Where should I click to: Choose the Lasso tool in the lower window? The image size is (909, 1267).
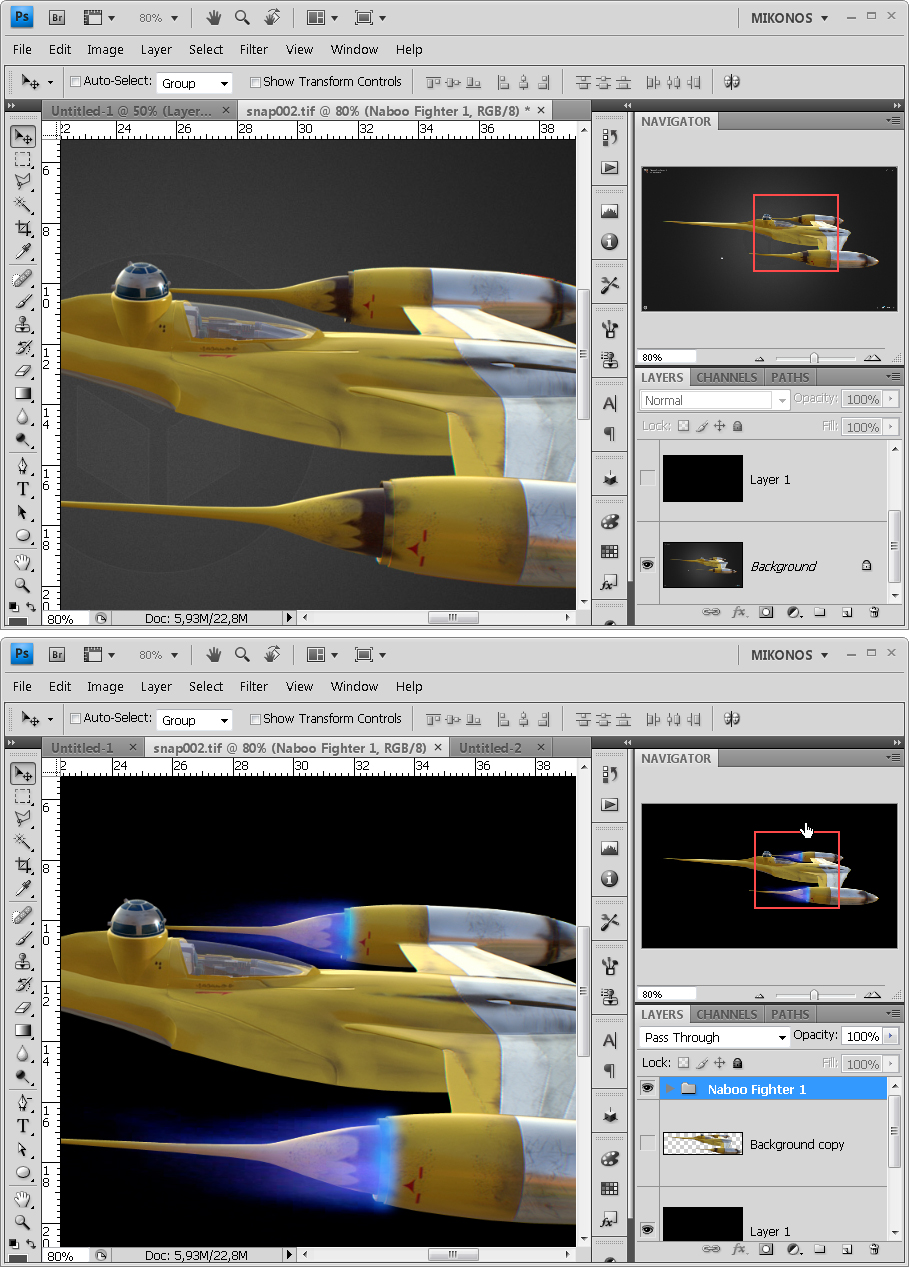pyautogui.click(x=23, y=819)
